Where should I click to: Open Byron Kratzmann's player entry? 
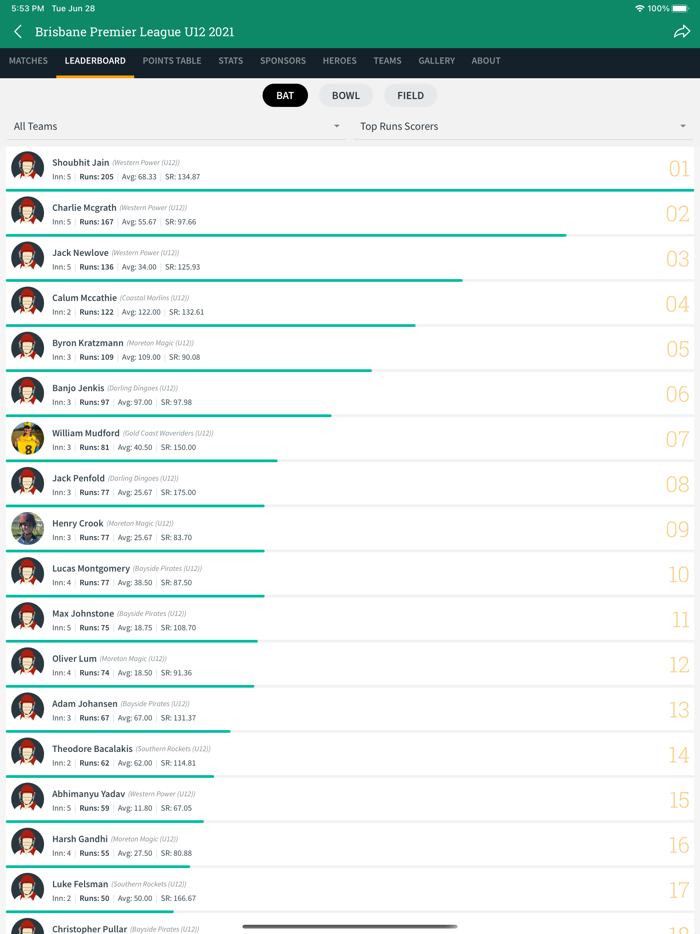click(350, 349)
